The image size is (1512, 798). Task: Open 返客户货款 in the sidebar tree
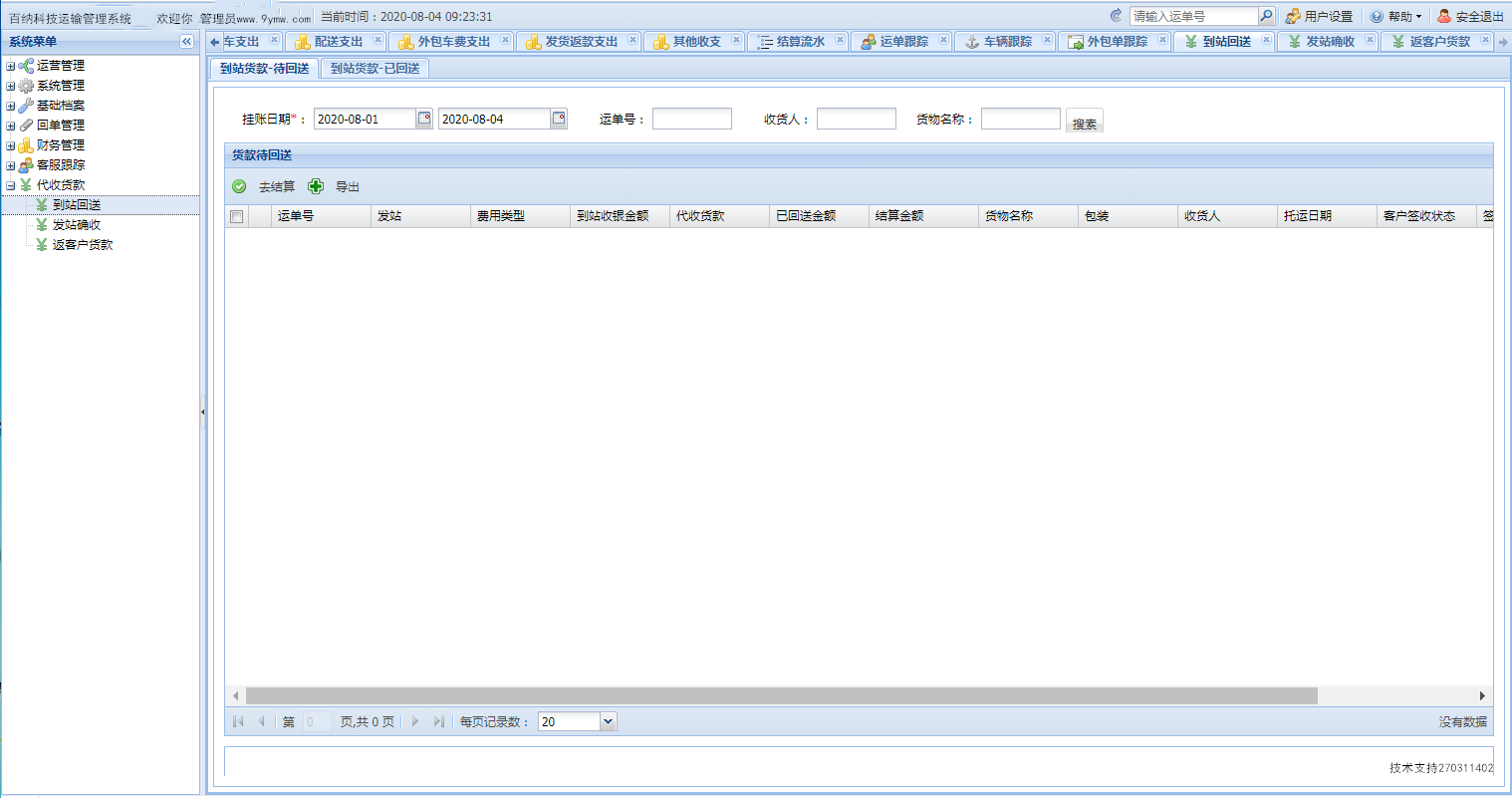82,245
